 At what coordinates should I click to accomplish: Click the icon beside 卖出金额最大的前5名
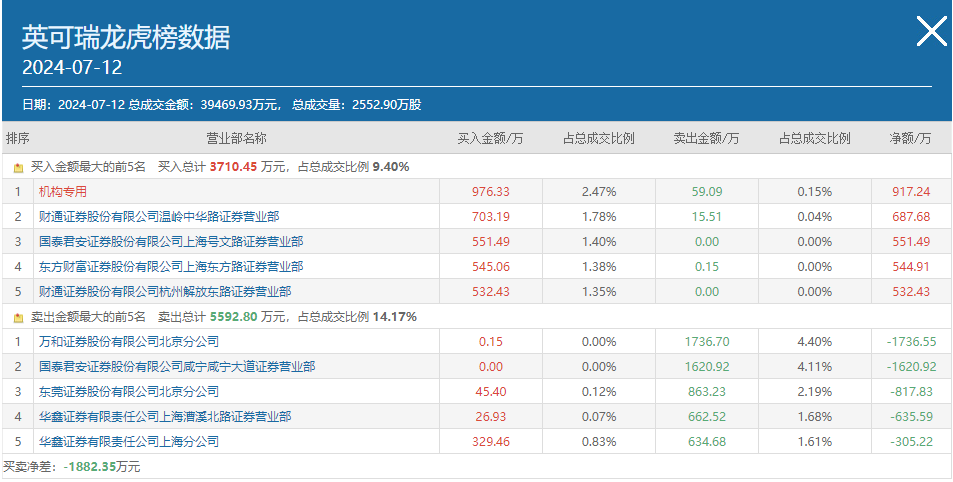[x=18, y=317]
